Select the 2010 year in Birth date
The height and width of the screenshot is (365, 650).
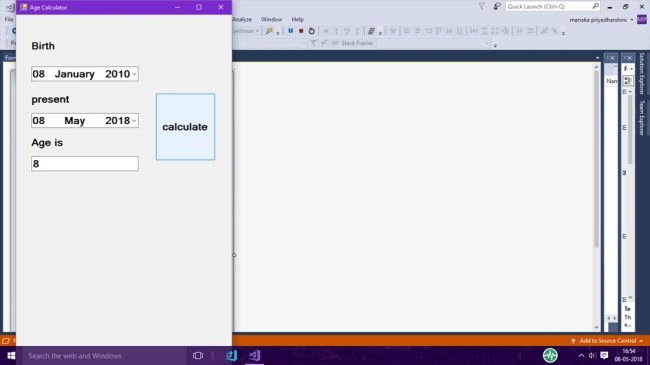[x=117, y=74]
